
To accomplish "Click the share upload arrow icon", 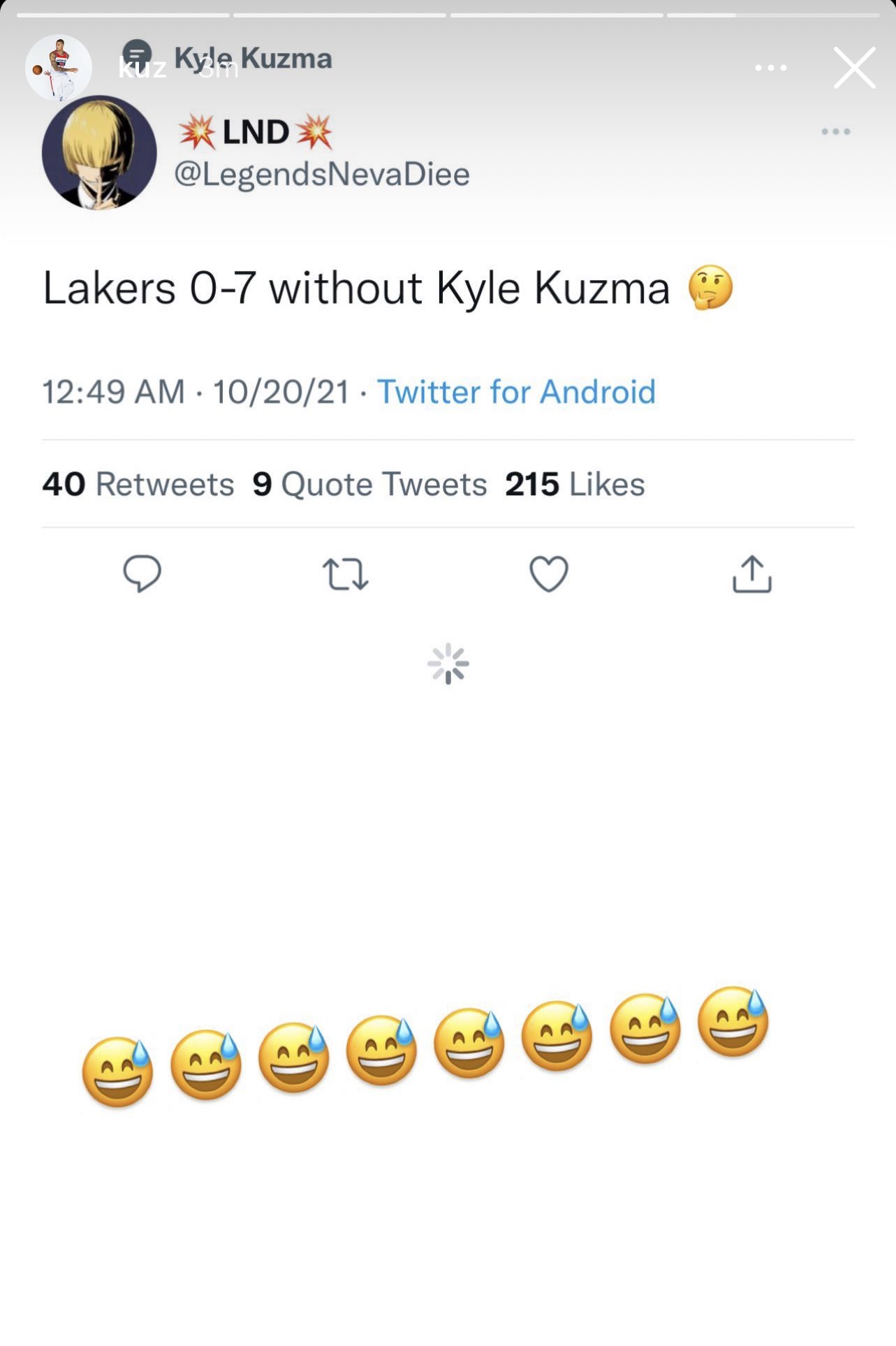I will tap(751, 576).
